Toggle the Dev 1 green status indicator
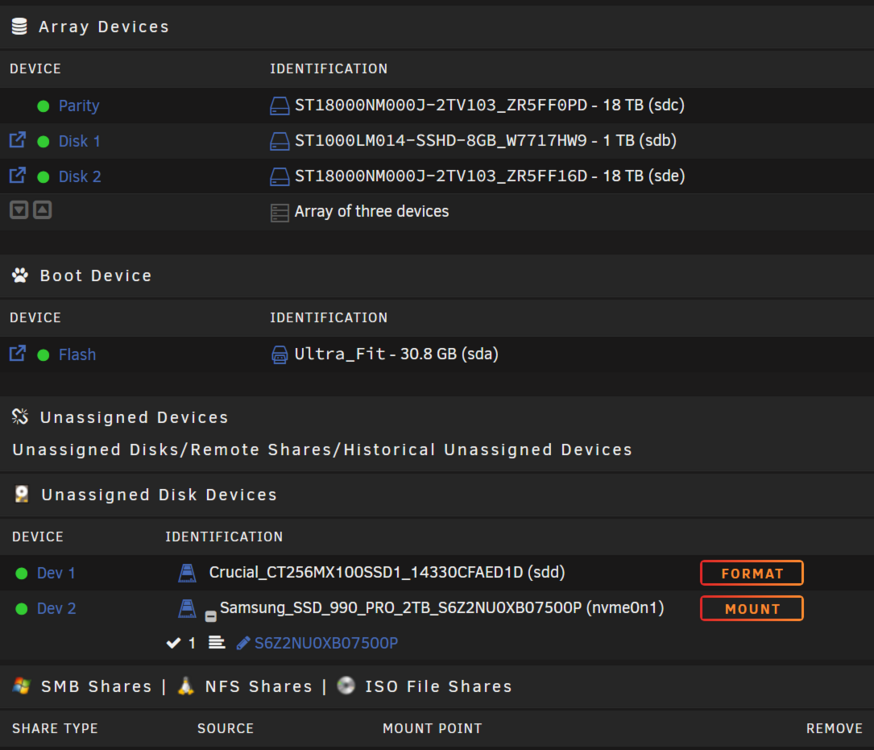874x750 pixels. [22, 573]
